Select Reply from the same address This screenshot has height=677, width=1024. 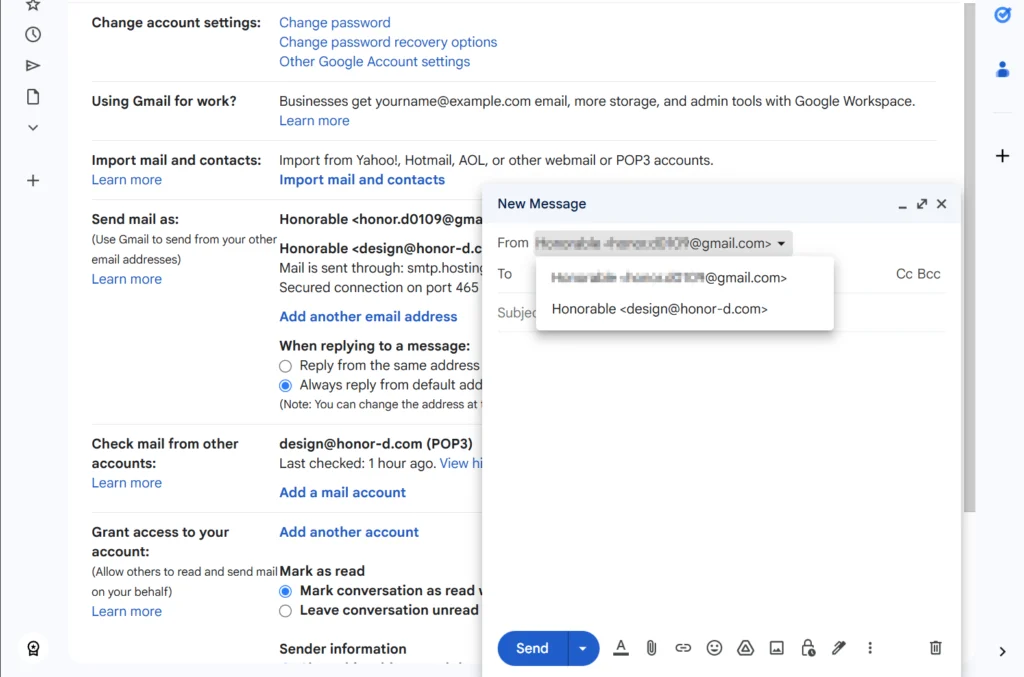tap(285, 366)
